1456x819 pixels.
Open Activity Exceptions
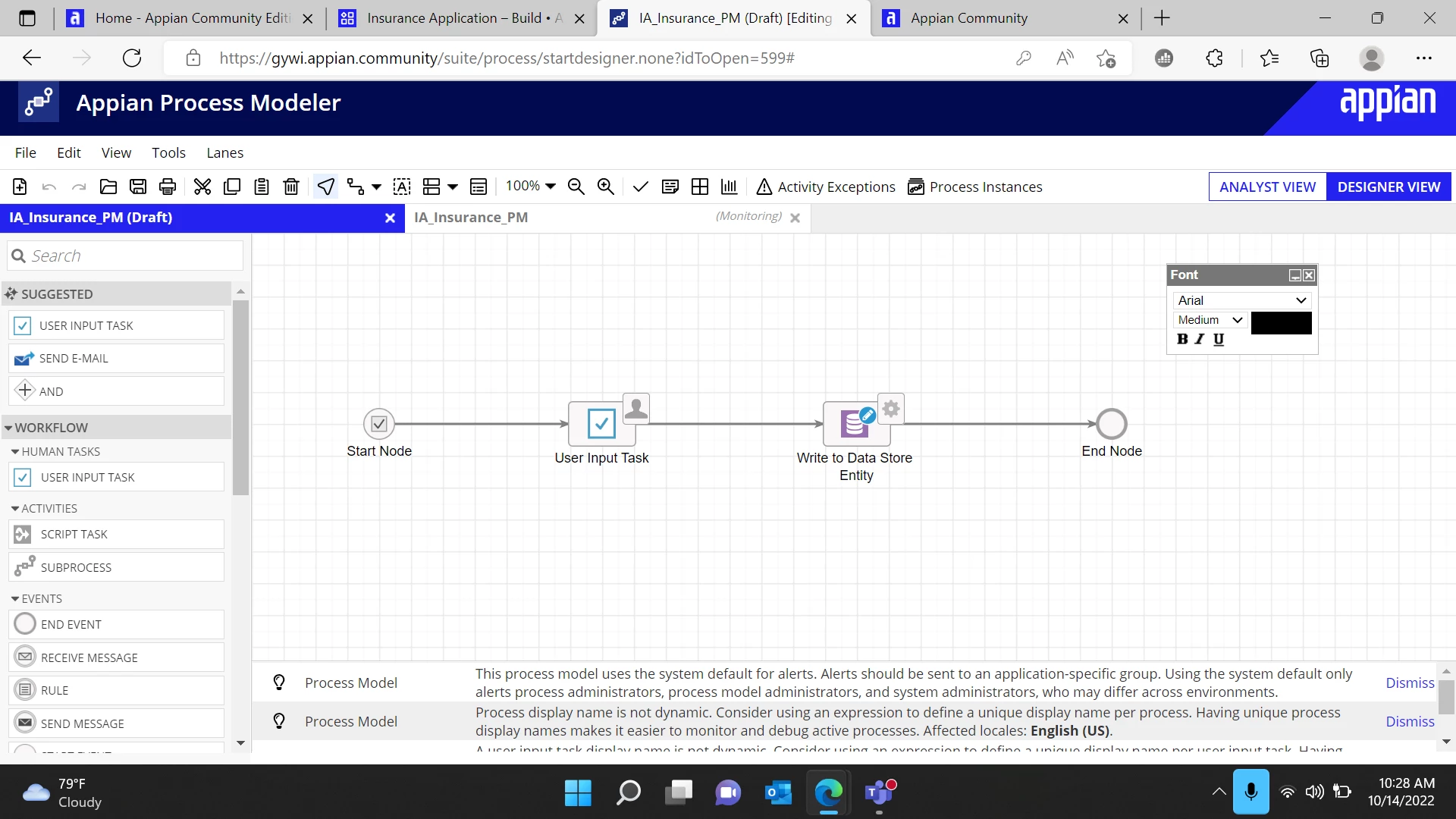coord(826,187)
